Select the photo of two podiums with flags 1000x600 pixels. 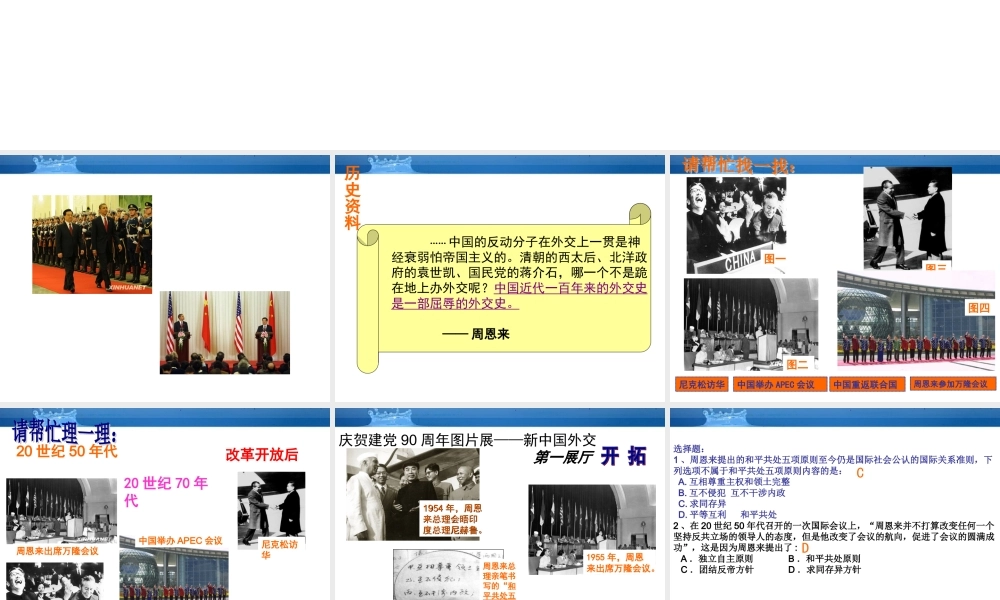225,332
